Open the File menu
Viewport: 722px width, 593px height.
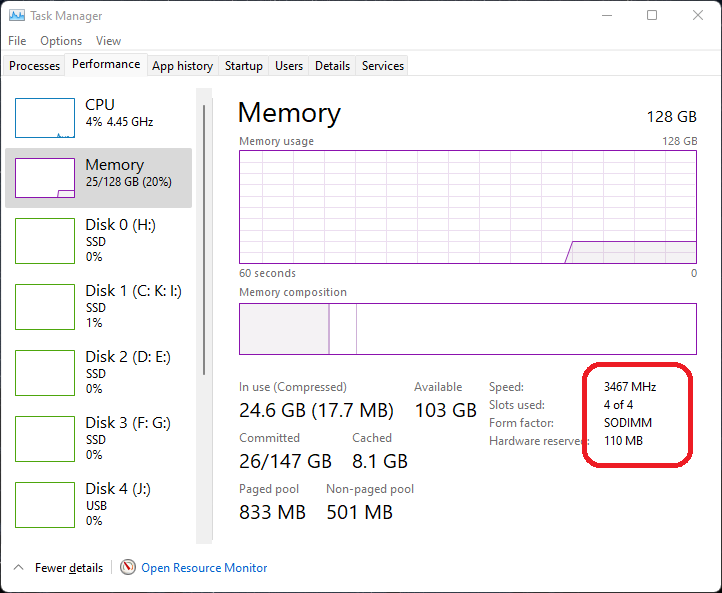click(17, 41)
